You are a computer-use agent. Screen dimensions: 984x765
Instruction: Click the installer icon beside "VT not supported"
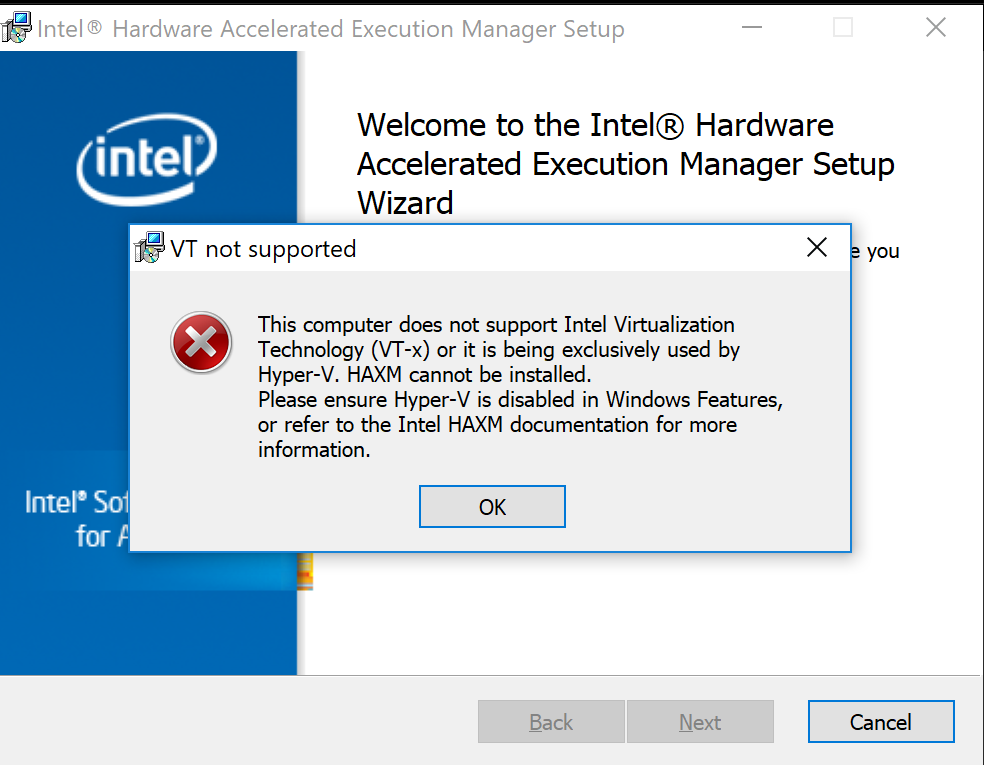click(149, 248)
